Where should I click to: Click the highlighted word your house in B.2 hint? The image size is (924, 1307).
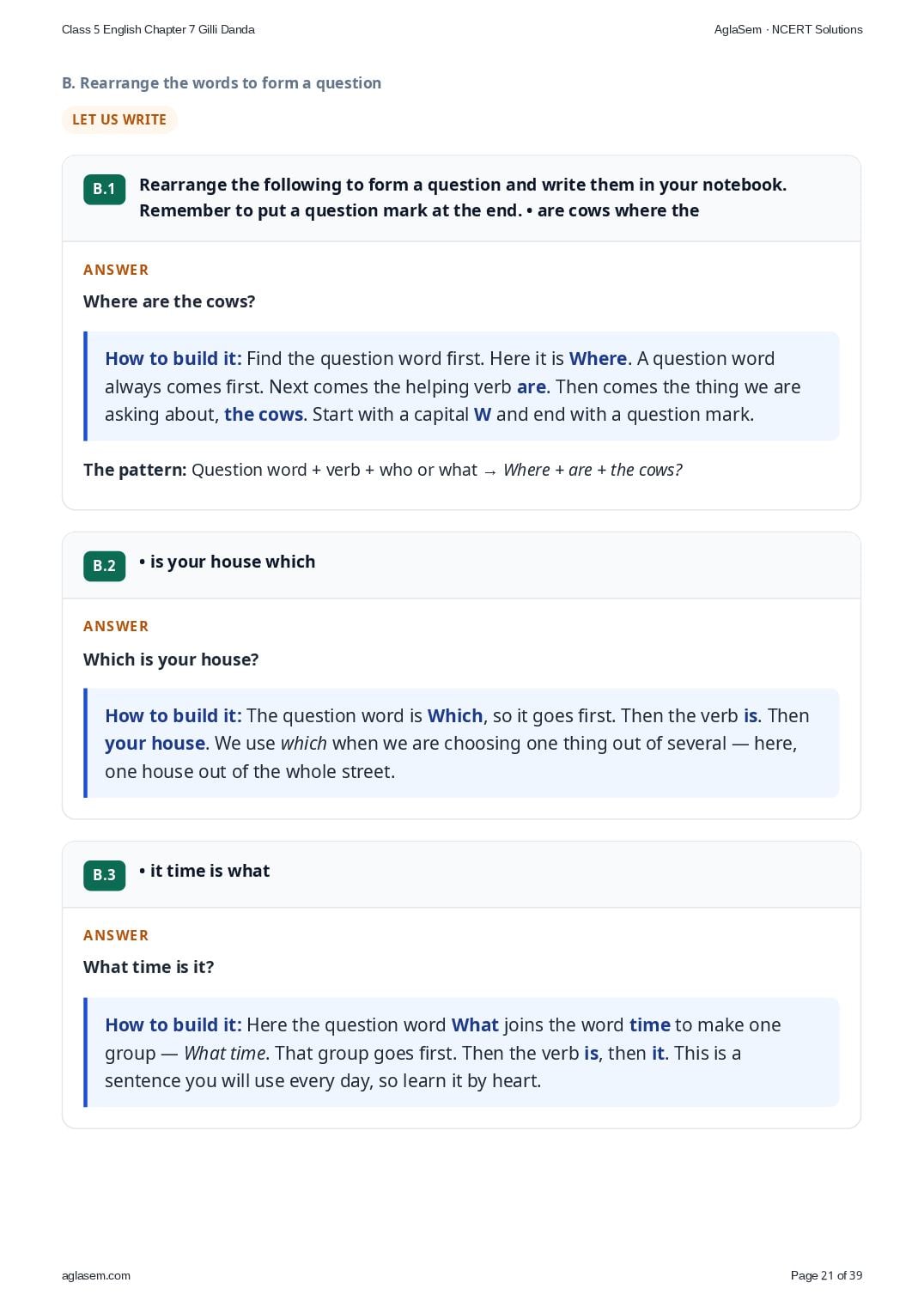155,744
